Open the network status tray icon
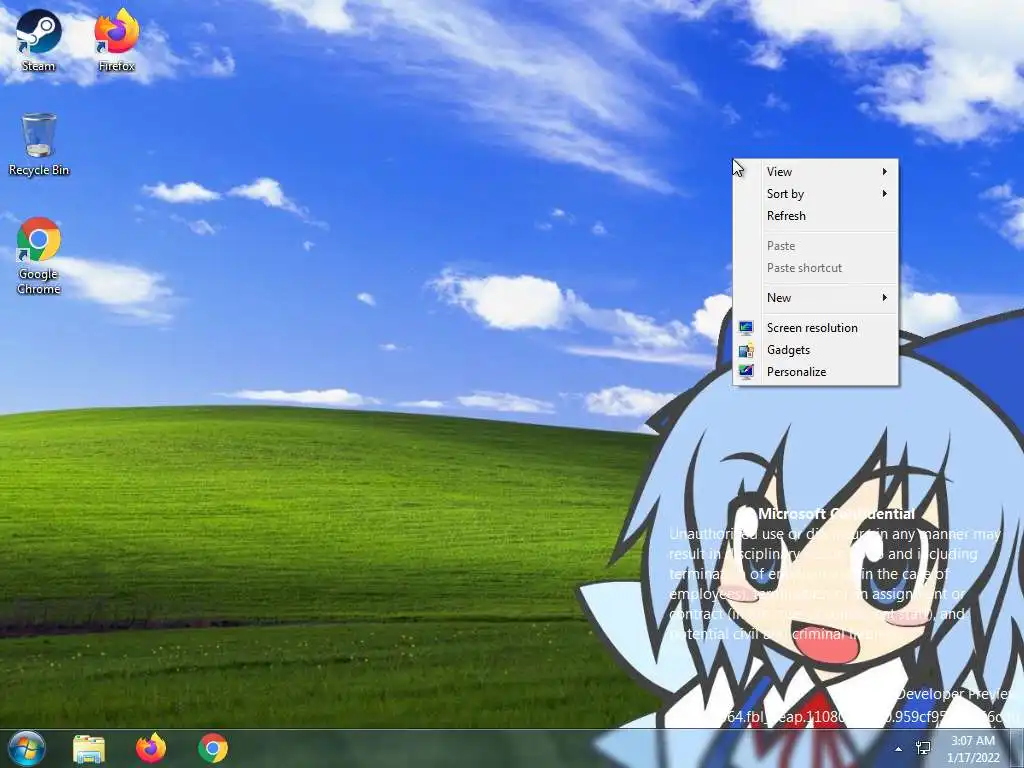The width and height of the screenshot is (1024, 768). click(x=923, y=748)
